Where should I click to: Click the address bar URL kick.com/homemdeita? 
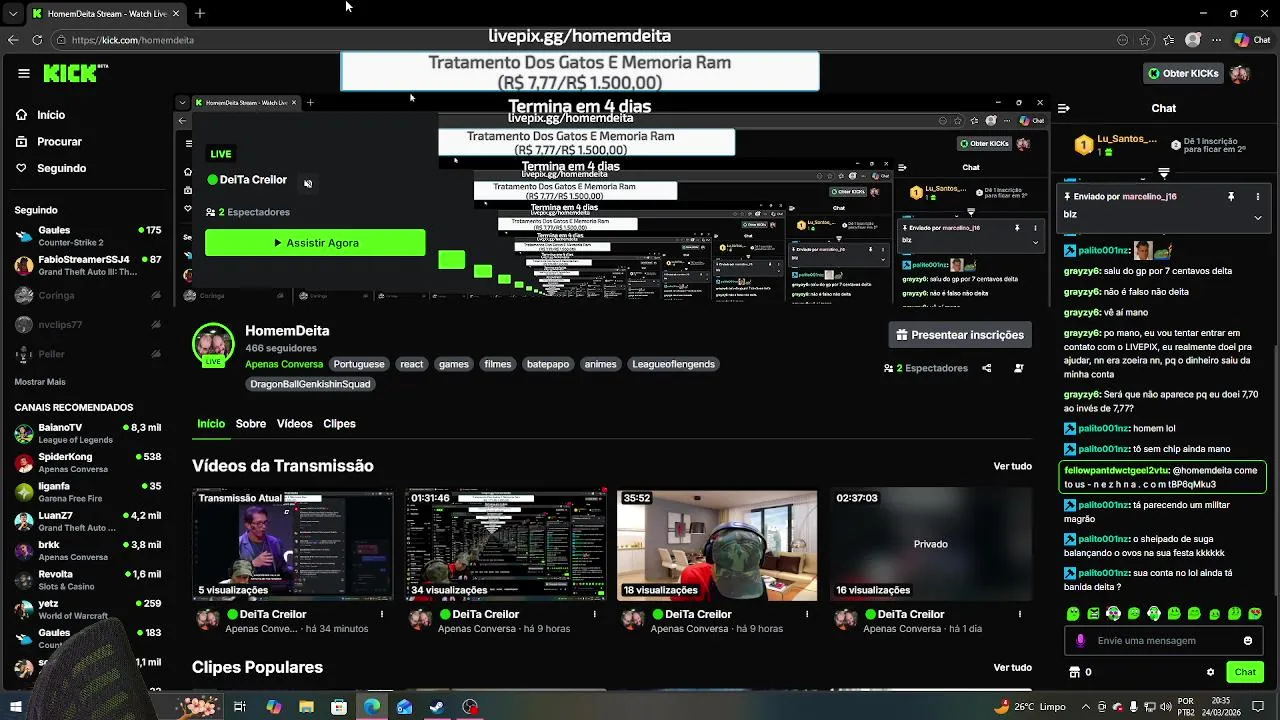point(133,40)
